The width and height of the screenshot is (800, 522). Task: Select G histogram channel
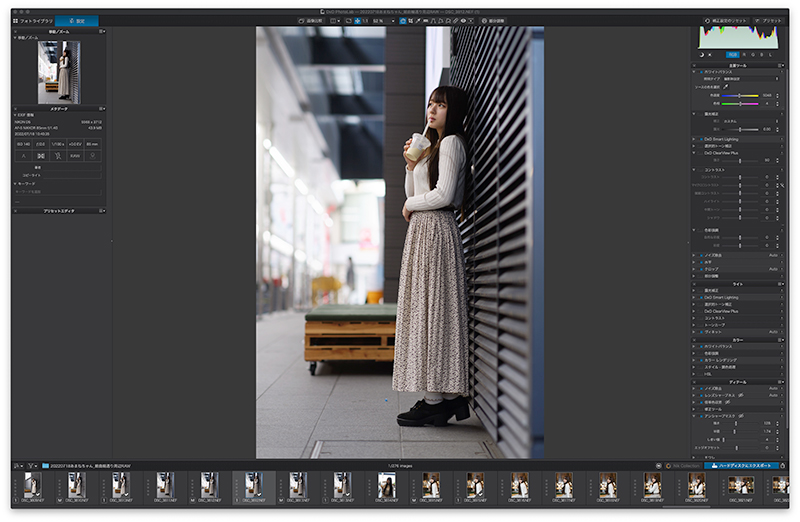point(753,55)
